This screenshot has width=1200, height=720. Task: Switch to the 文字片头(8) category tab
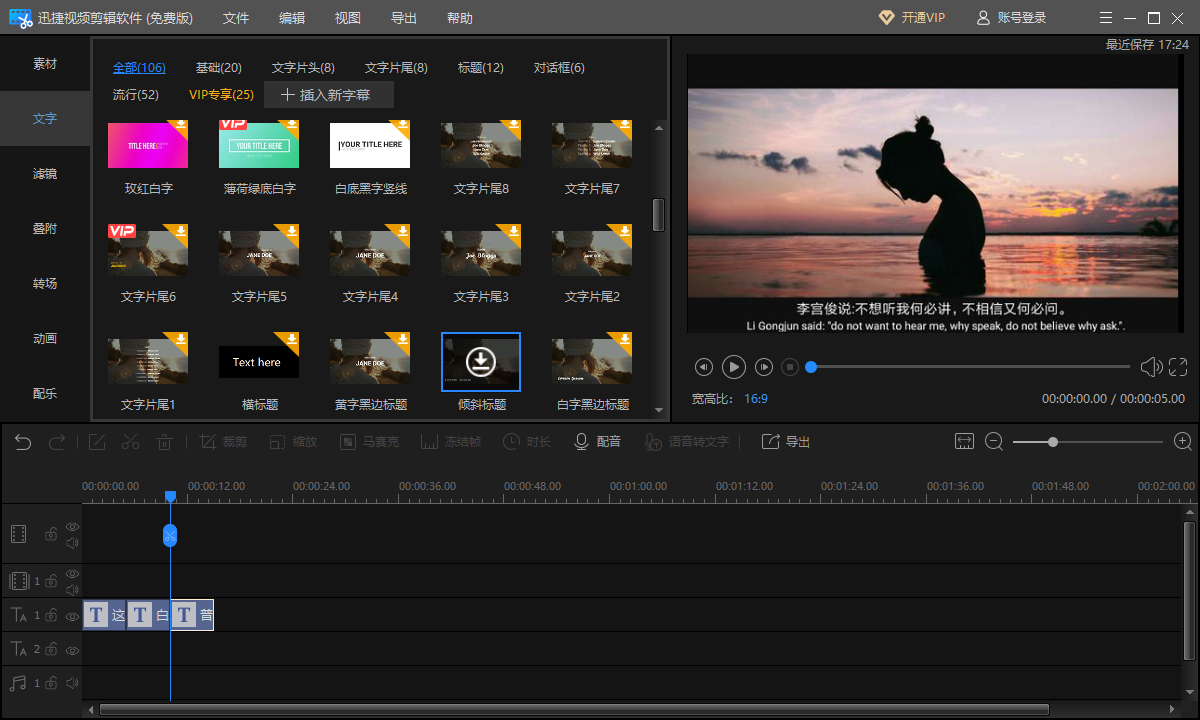pyautogui.click(x=303, y=68)
